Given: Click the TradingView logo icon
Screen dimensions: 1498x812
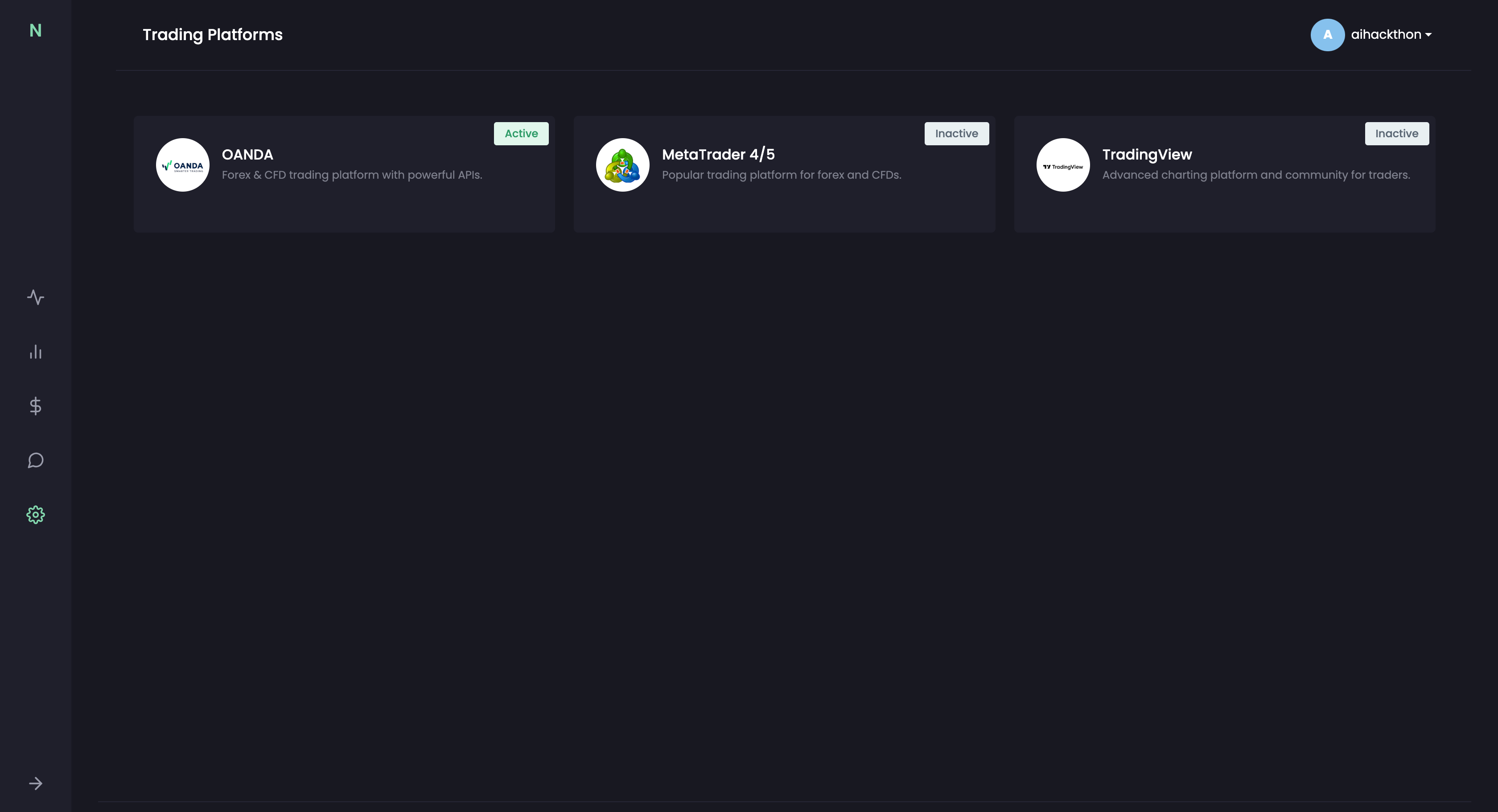Looking at the screenshot, I should click(x=1062, y=164).
